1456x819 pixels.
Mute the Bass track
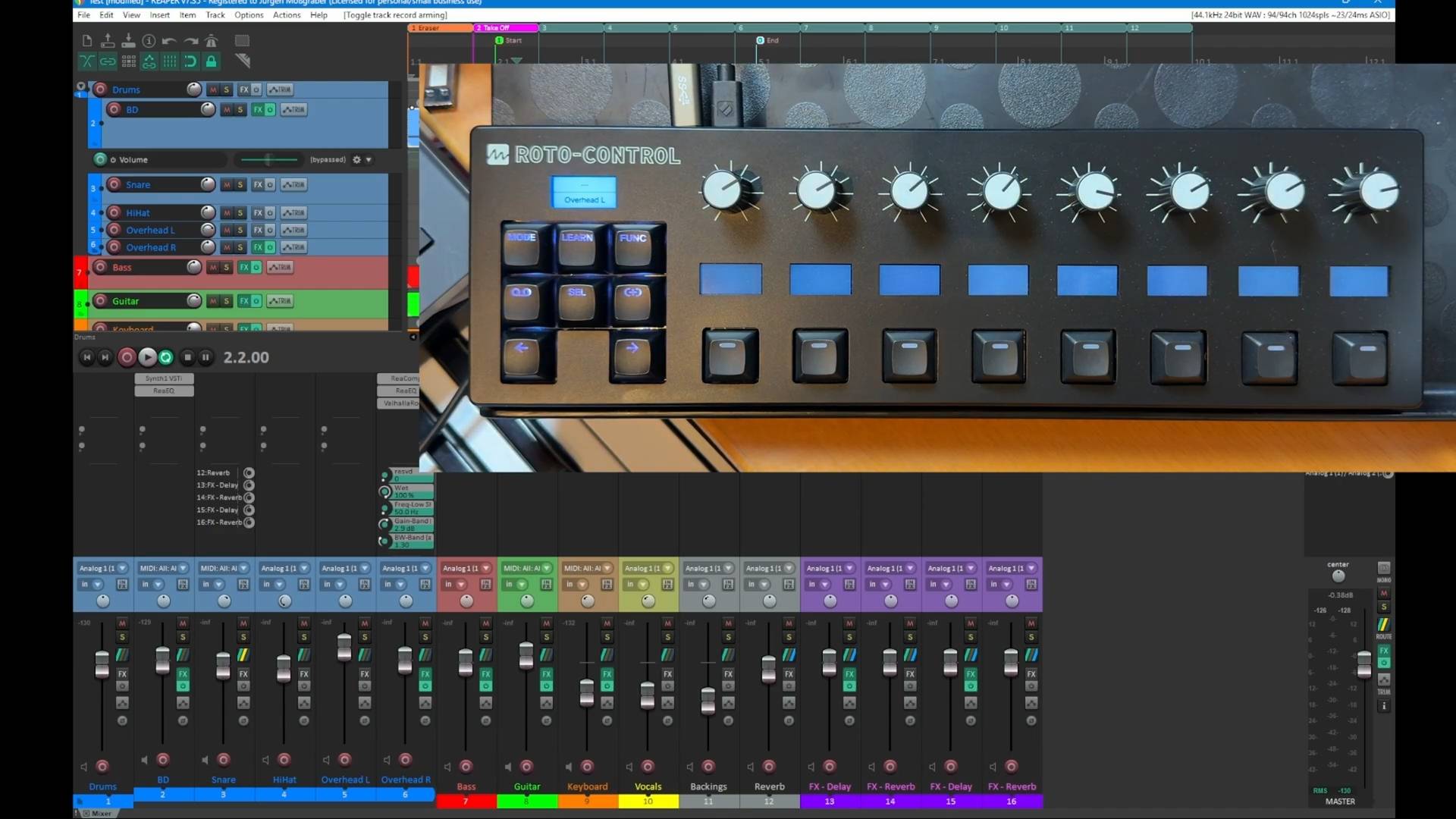(213, 267)
